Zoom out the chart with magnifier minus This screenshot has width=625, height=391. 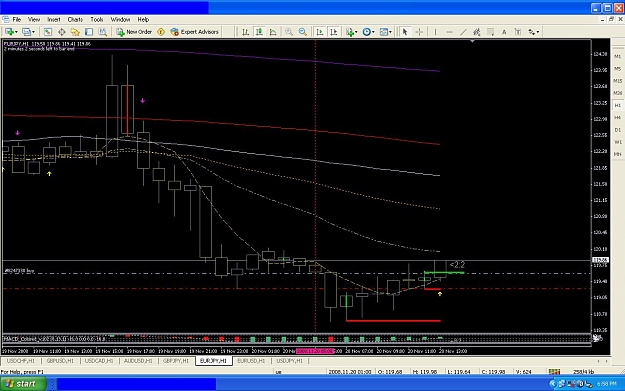[303, 32]
